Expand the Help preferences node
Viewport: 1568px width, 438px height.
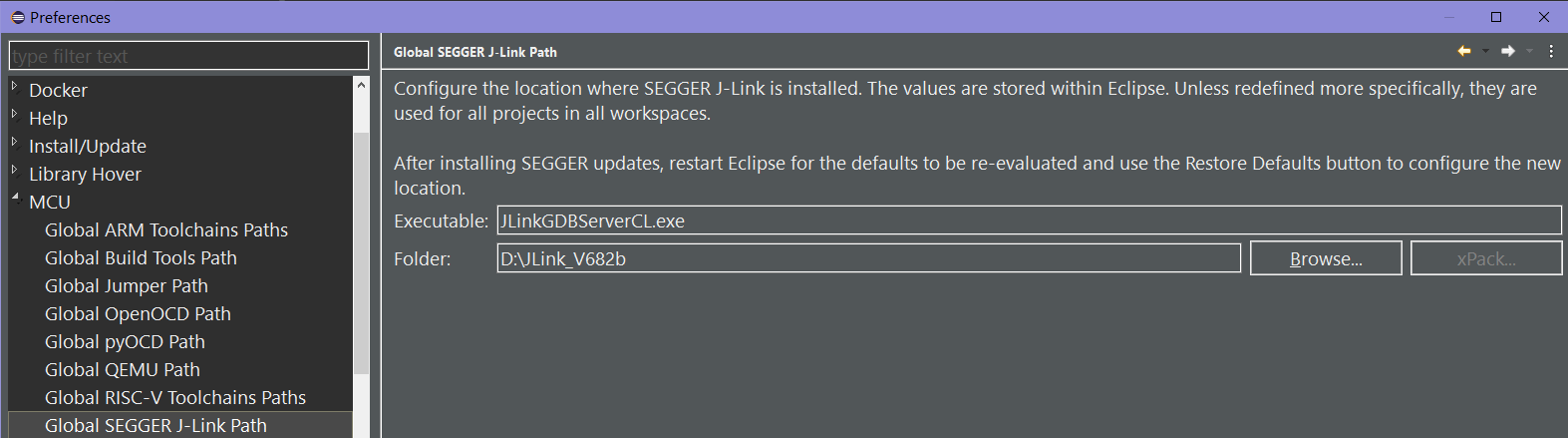tap(15, 115)
